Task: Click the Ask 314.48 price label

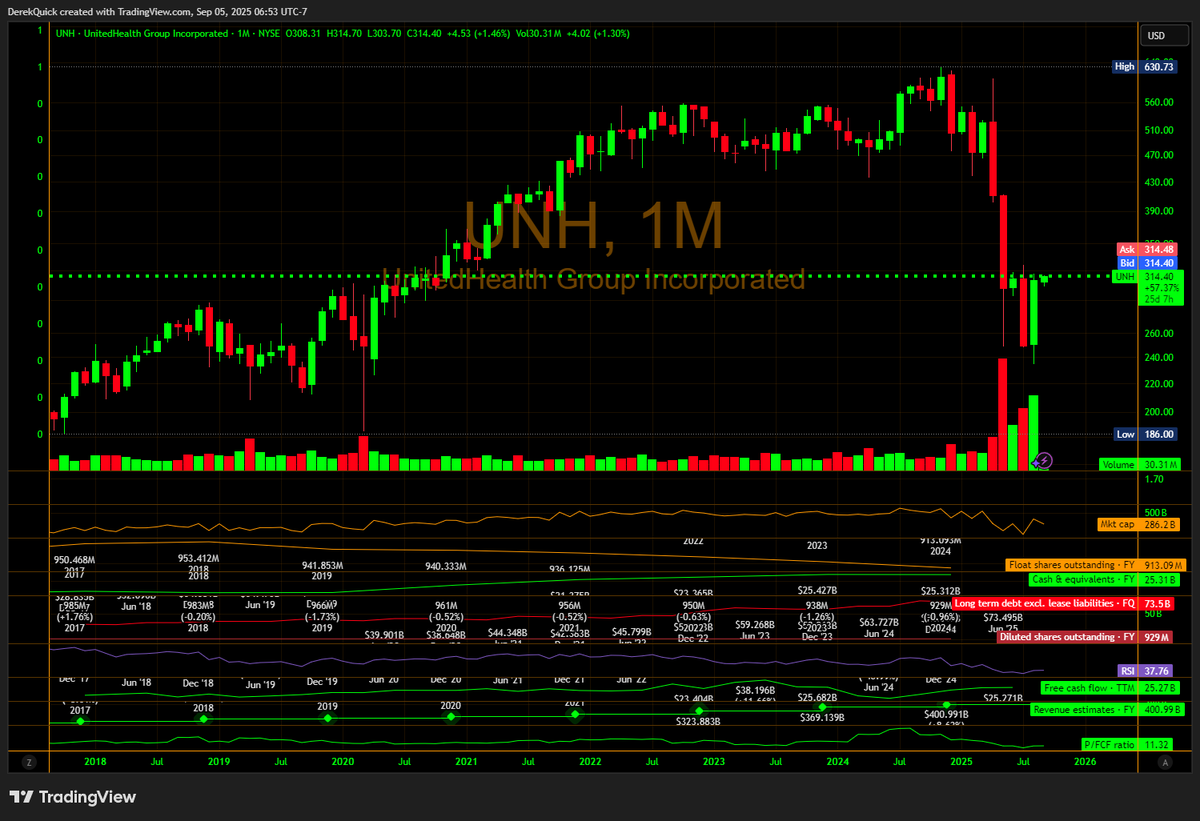Action: pyautogui.click(x=1147, y=249)
